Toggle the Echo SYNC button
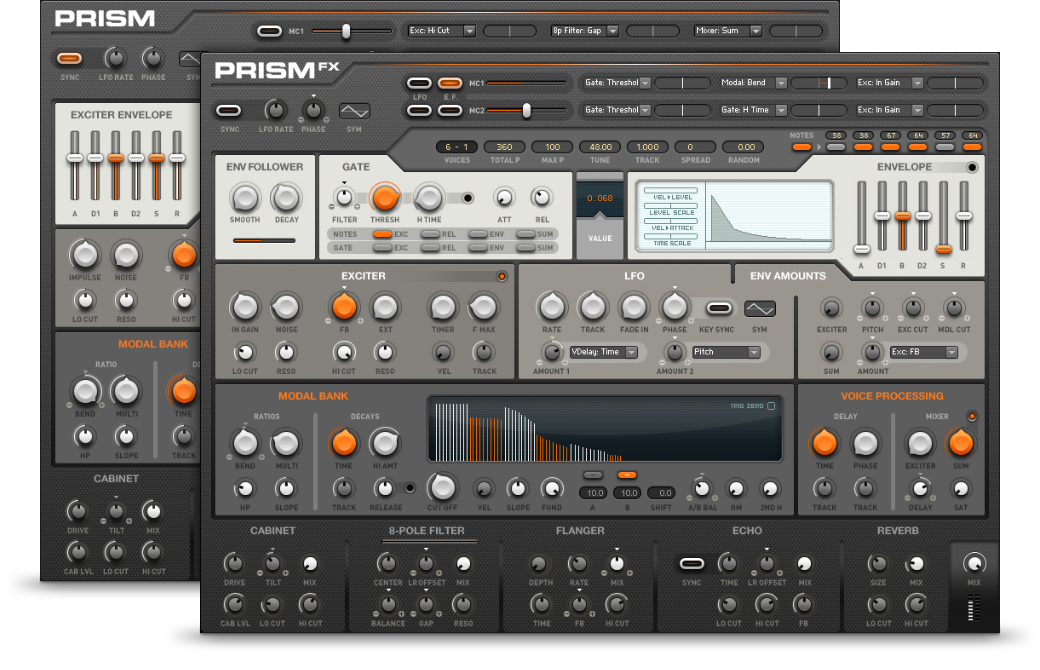Viewport: 1040px width, 670px height. point(692,564)
